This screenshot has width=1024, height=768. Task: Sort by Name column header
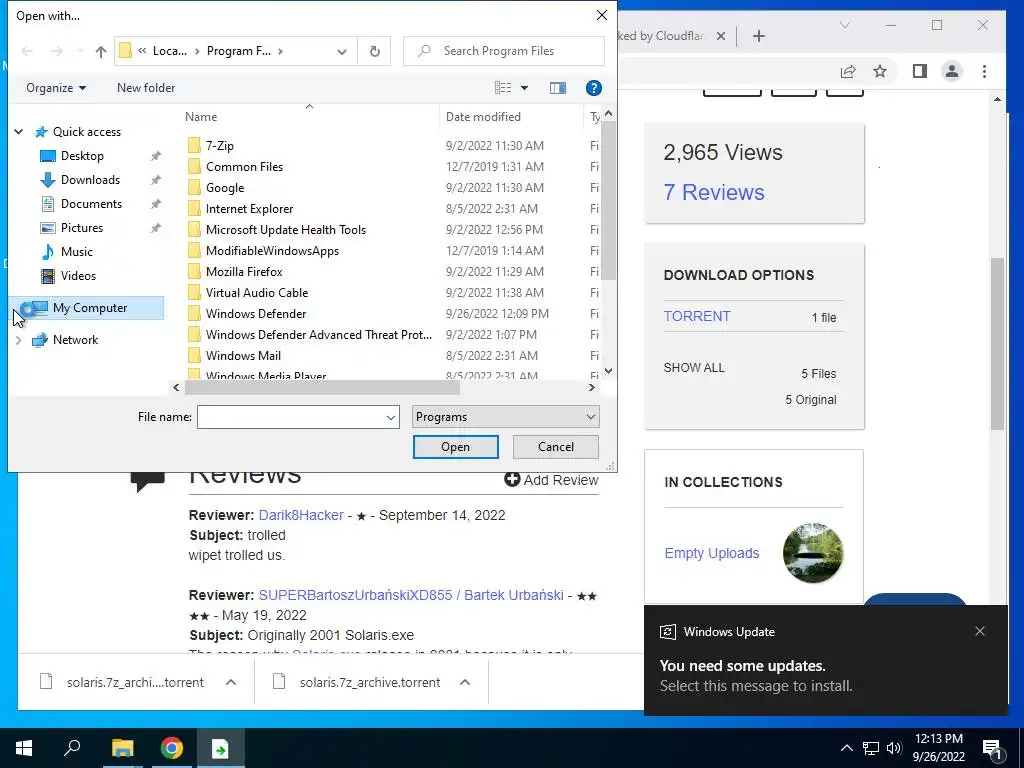(200, 117)
